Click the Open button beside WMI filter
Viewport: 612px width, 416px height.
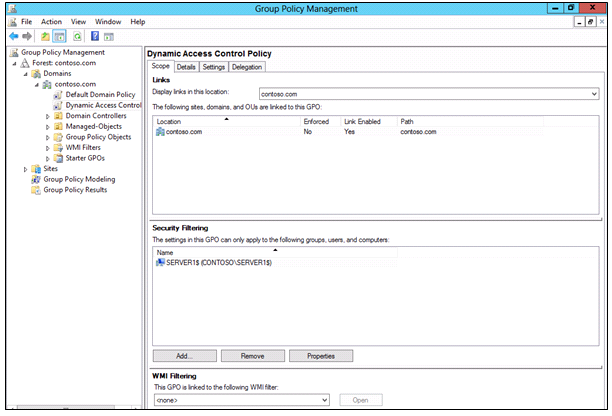click(x=361, y=400)
